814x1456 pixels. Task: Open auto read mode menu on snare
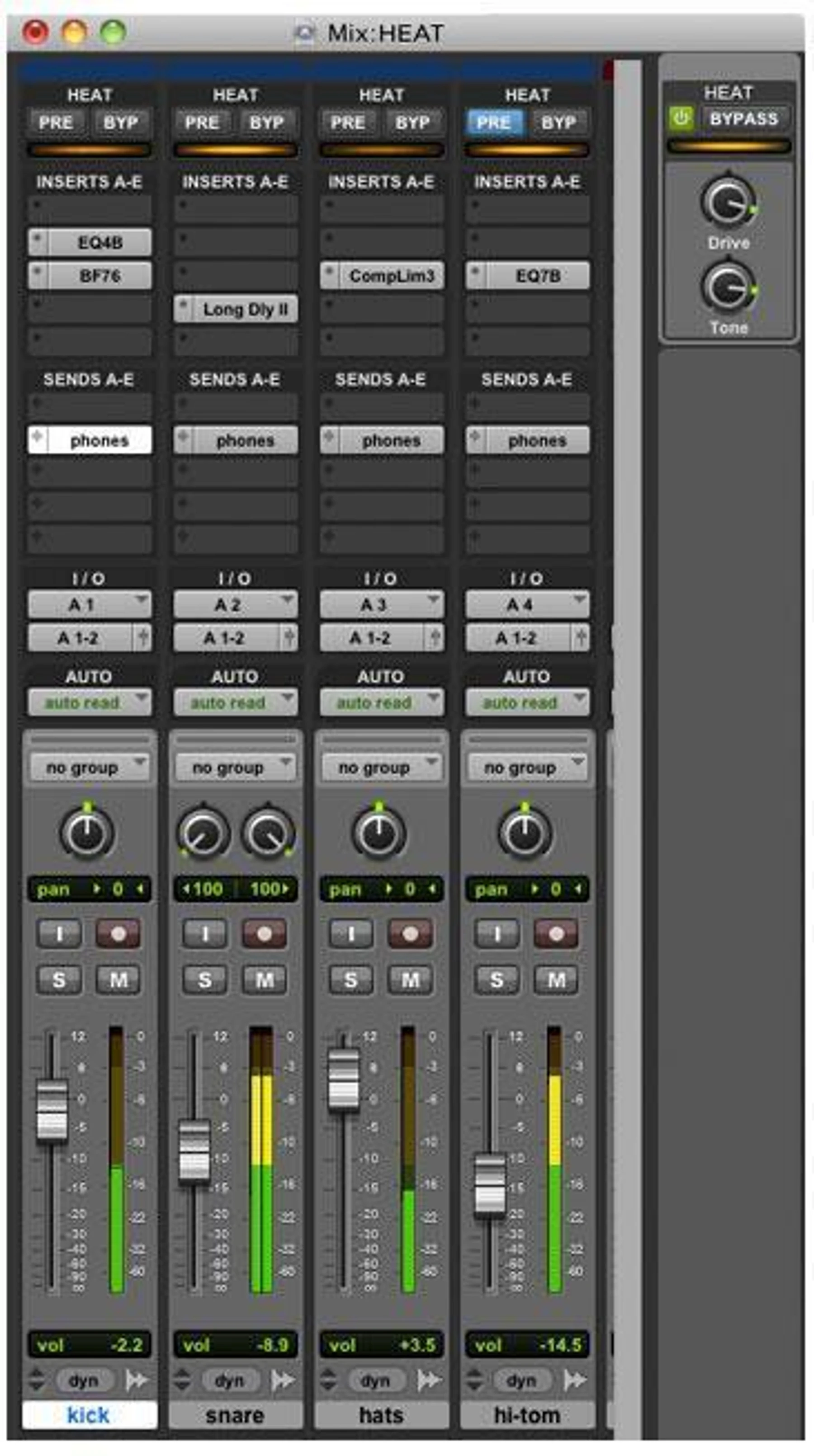tap(236, 702)
